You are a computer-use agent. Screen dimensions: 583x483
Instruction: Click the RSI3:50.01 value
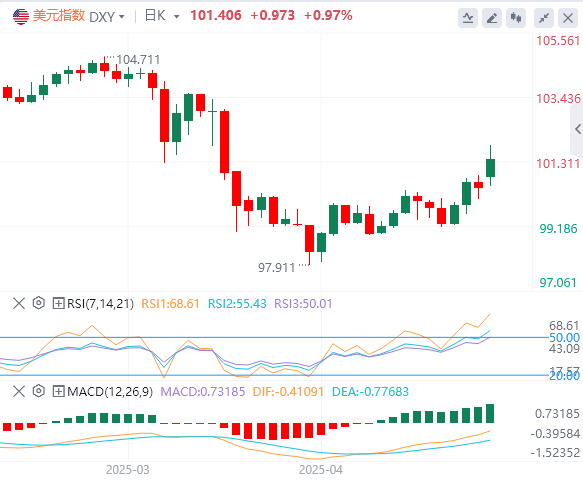(x=303, y=304)
